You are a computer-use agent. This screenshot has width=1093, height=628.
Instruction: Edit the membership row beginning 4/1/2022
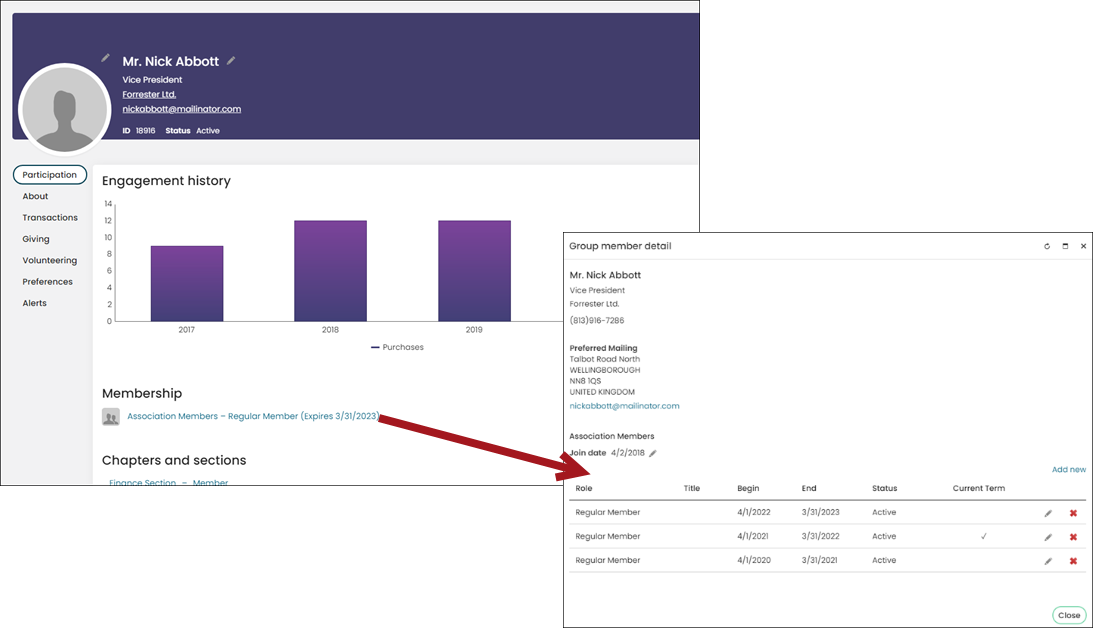click(1048, 513)
